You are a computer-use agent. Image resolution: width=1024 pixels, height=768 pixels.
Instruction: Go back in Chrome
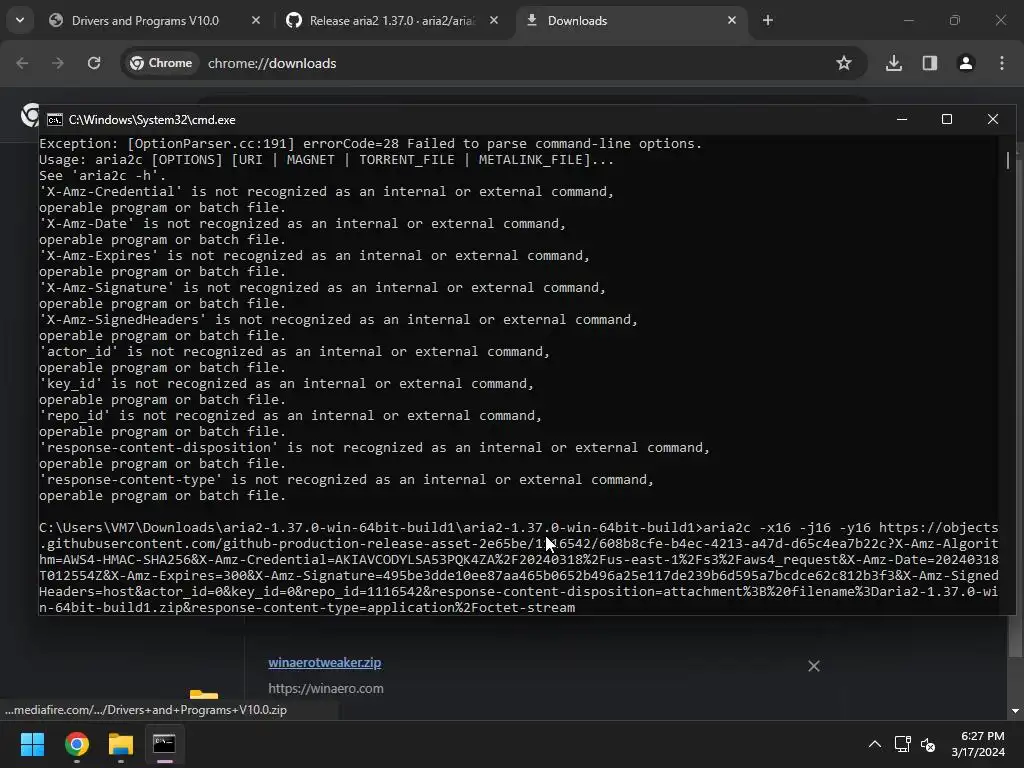pyautogui.click(x=22, y=63)
